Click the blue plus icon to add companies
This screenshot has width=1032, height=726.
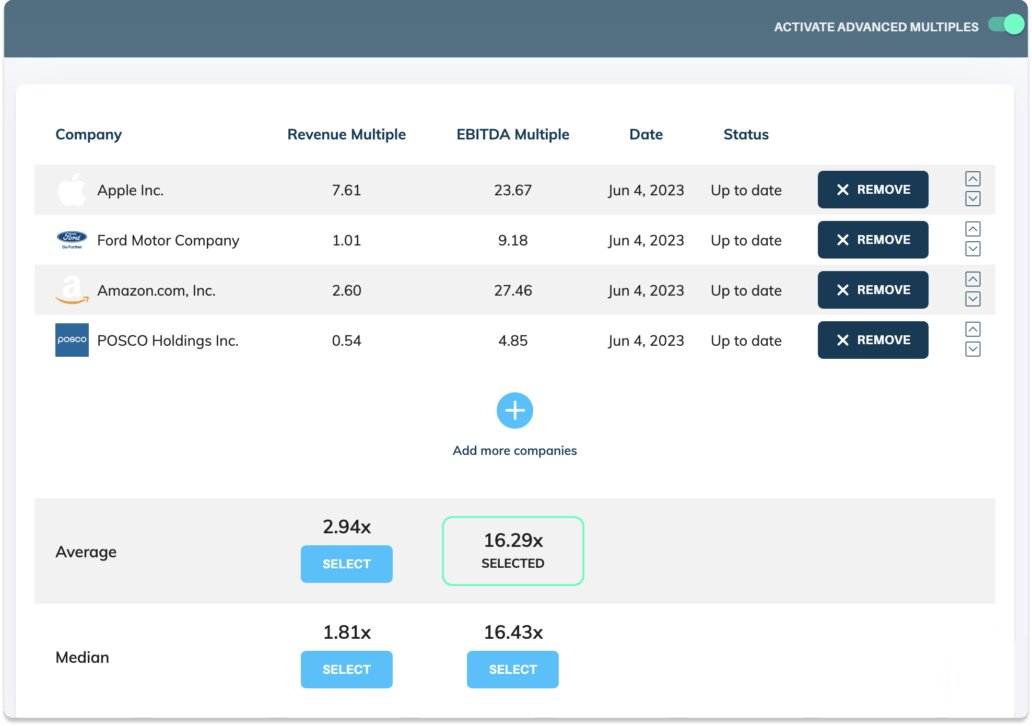coord(514,410)
